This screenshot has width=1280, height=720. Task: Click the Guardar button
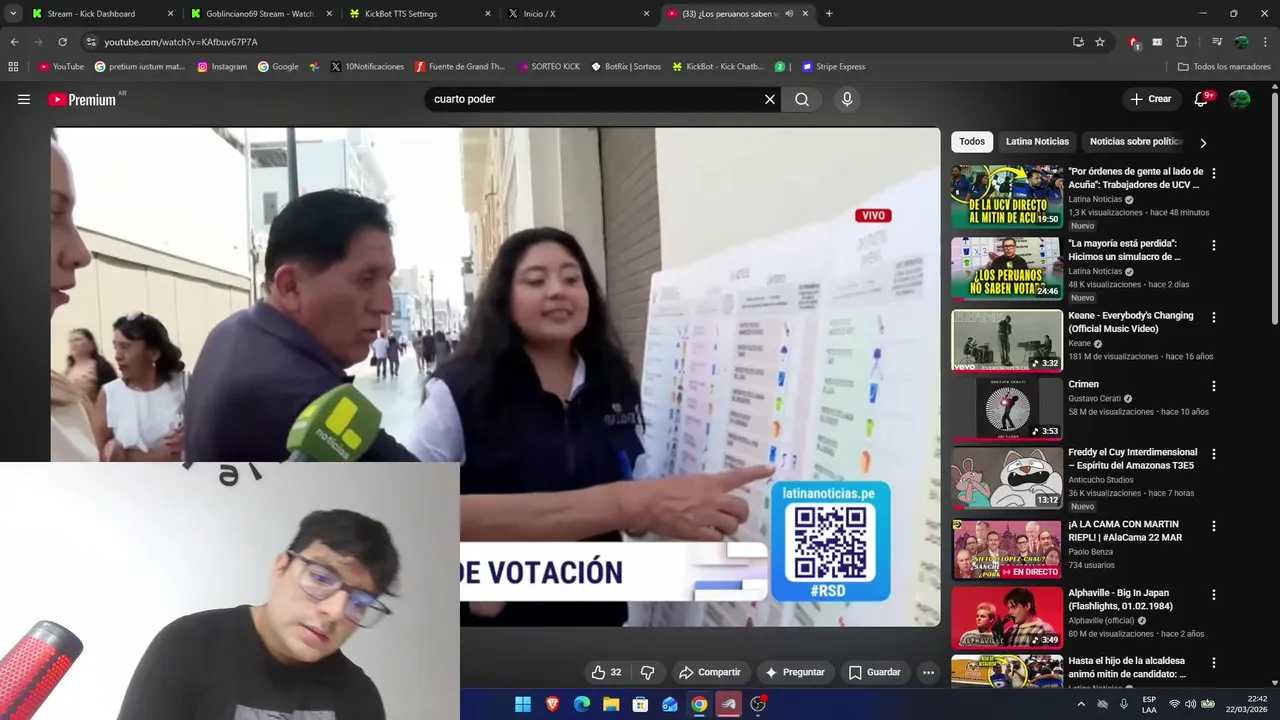874,672
